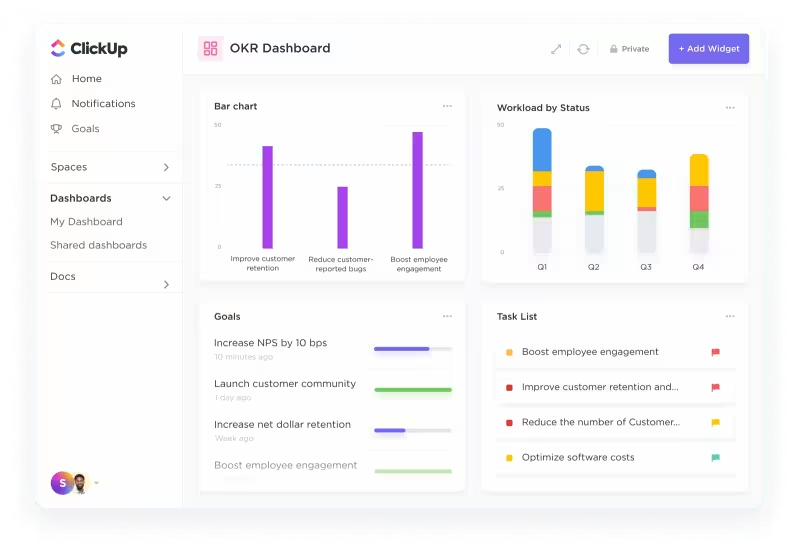Click the Q1 stacked workload bar

(542, 191)
